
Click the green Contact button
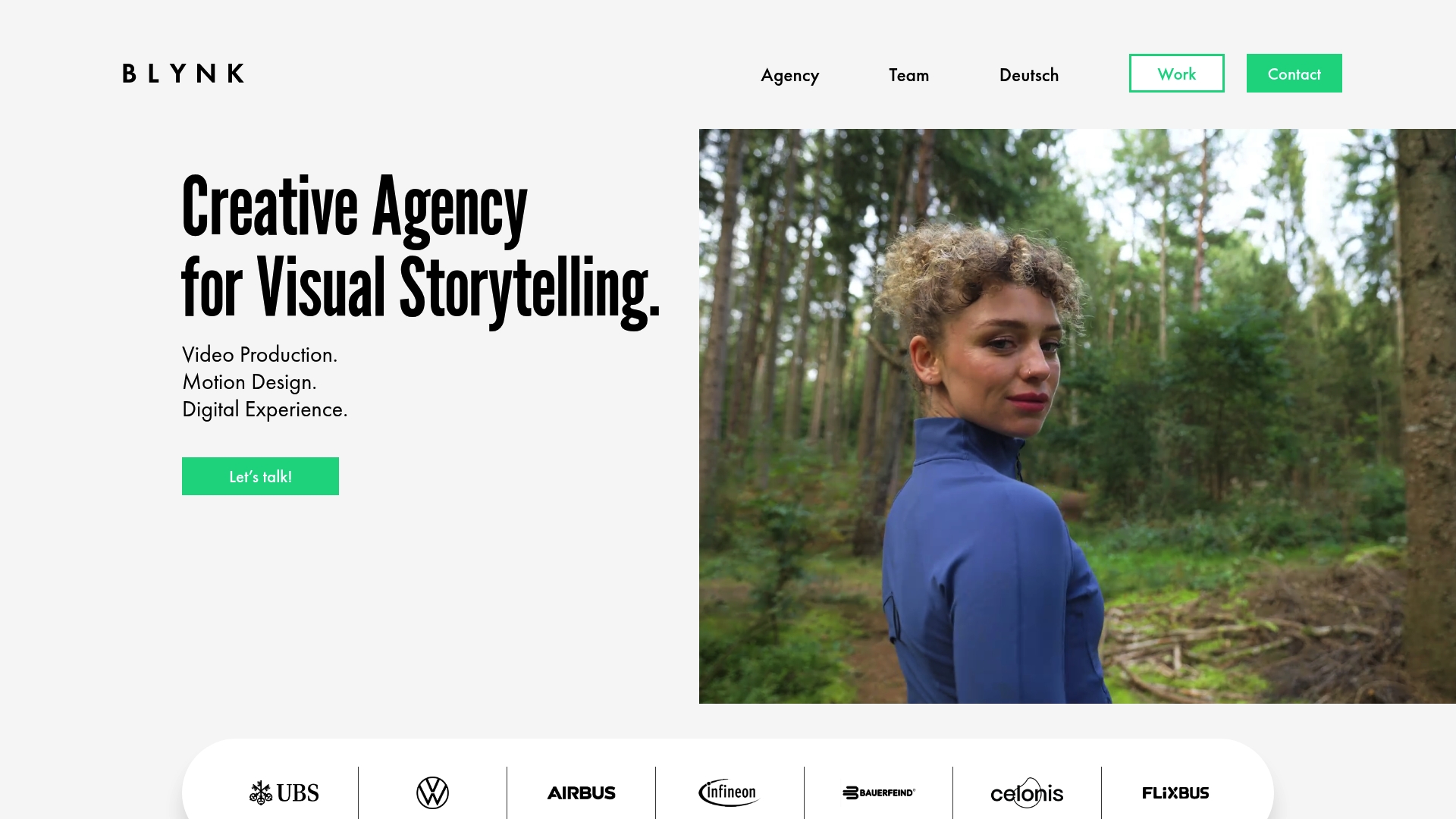1294,74
